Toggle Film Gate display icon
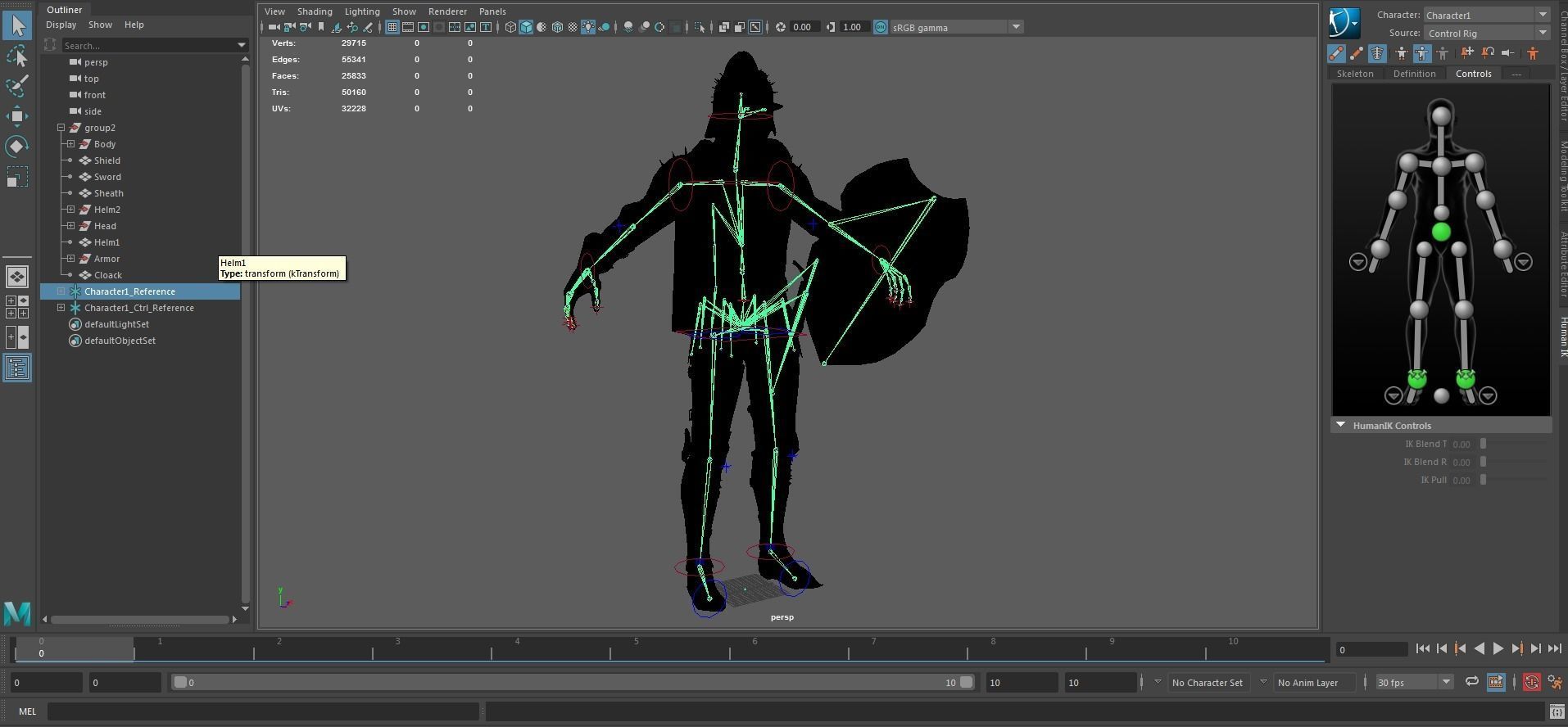The width and height of the screenshot is (1568, 727). [408, 27]
